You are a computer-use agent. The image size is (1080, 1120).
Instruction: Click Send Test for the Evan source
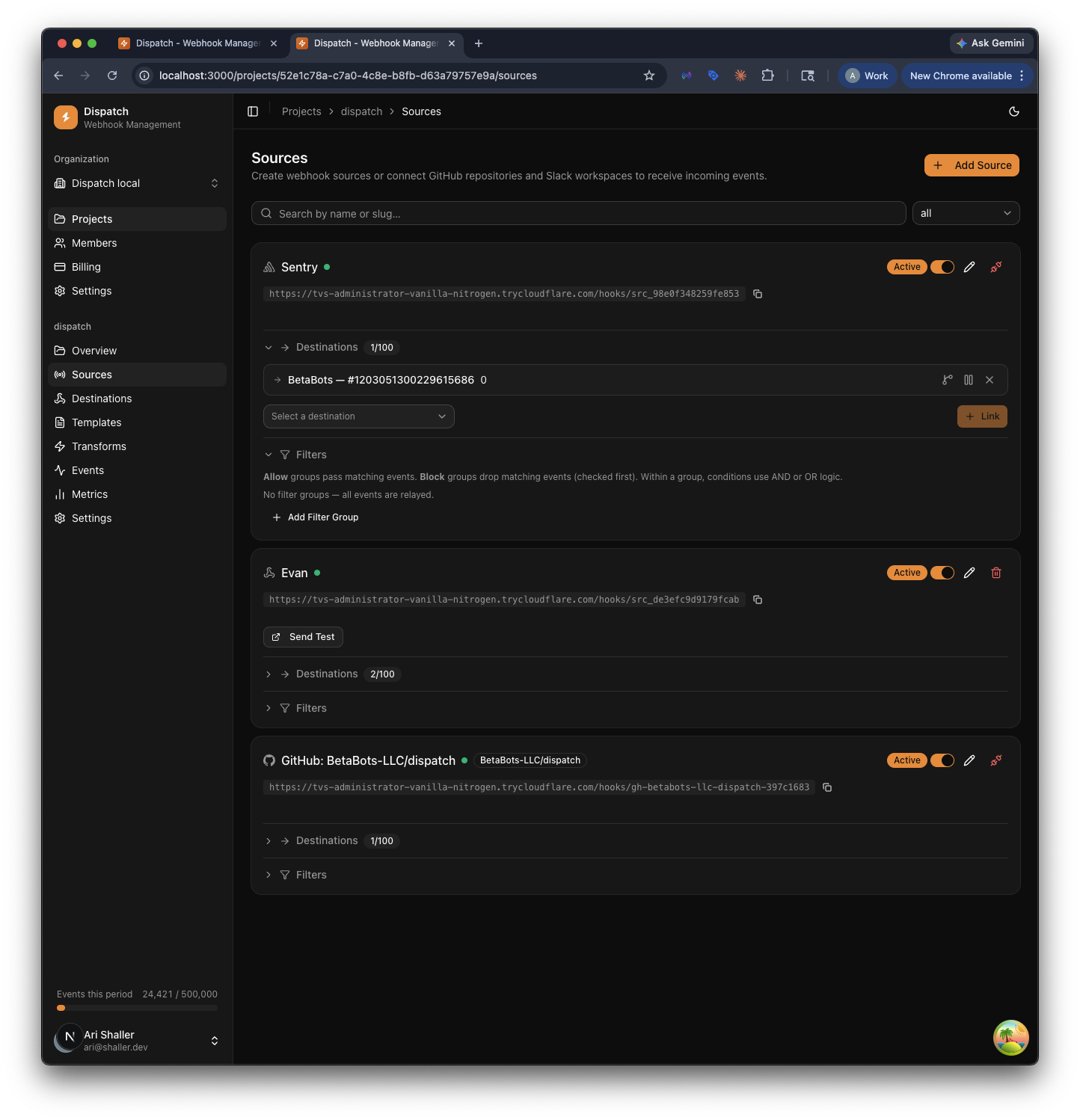[303, 637]
